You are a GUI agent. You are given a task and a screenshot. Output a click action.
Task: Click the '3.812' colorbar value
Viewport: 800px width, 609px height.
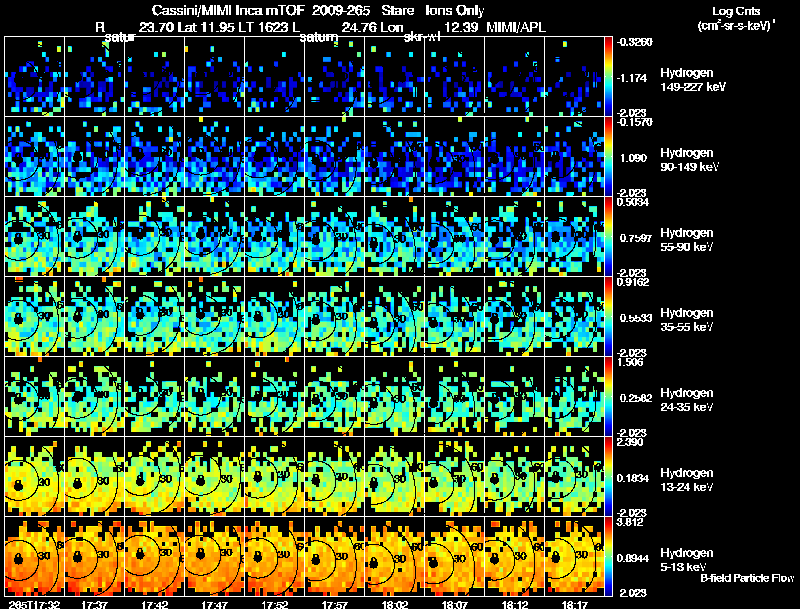point(630,522)
